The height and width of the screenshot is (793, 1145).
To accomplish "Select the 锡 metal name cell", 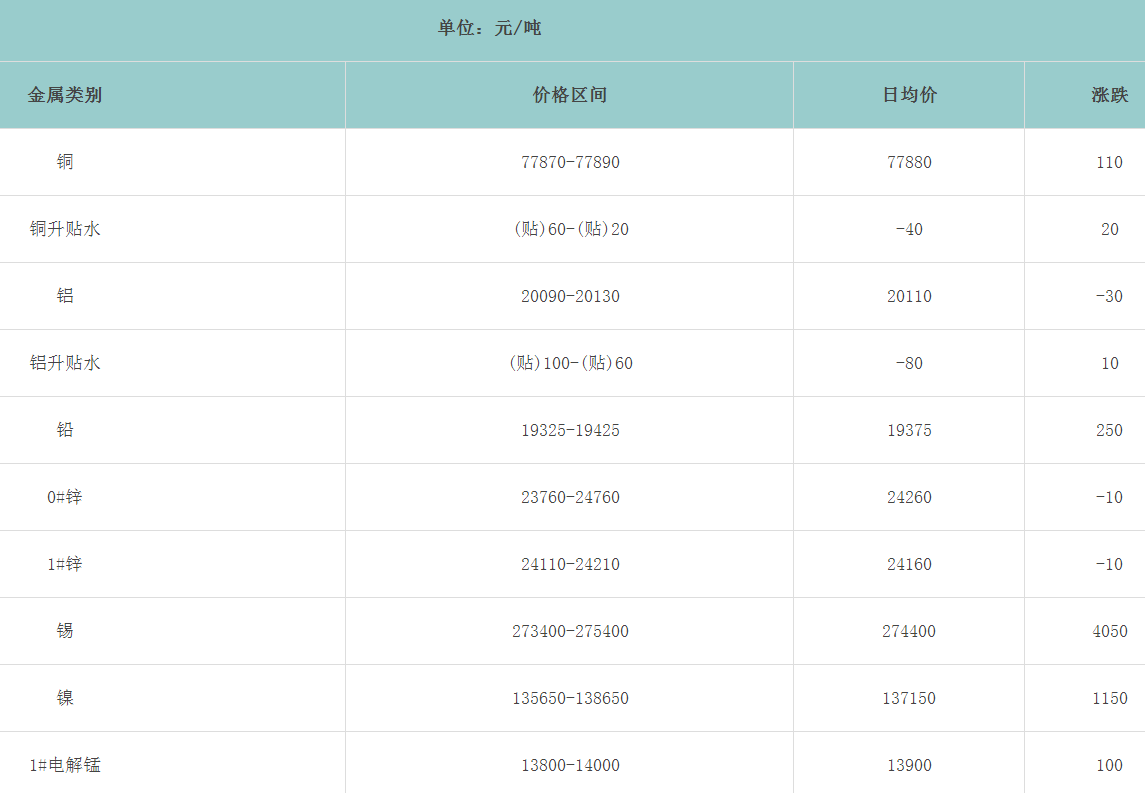I will pyautogui.click(x=65, y=631).
